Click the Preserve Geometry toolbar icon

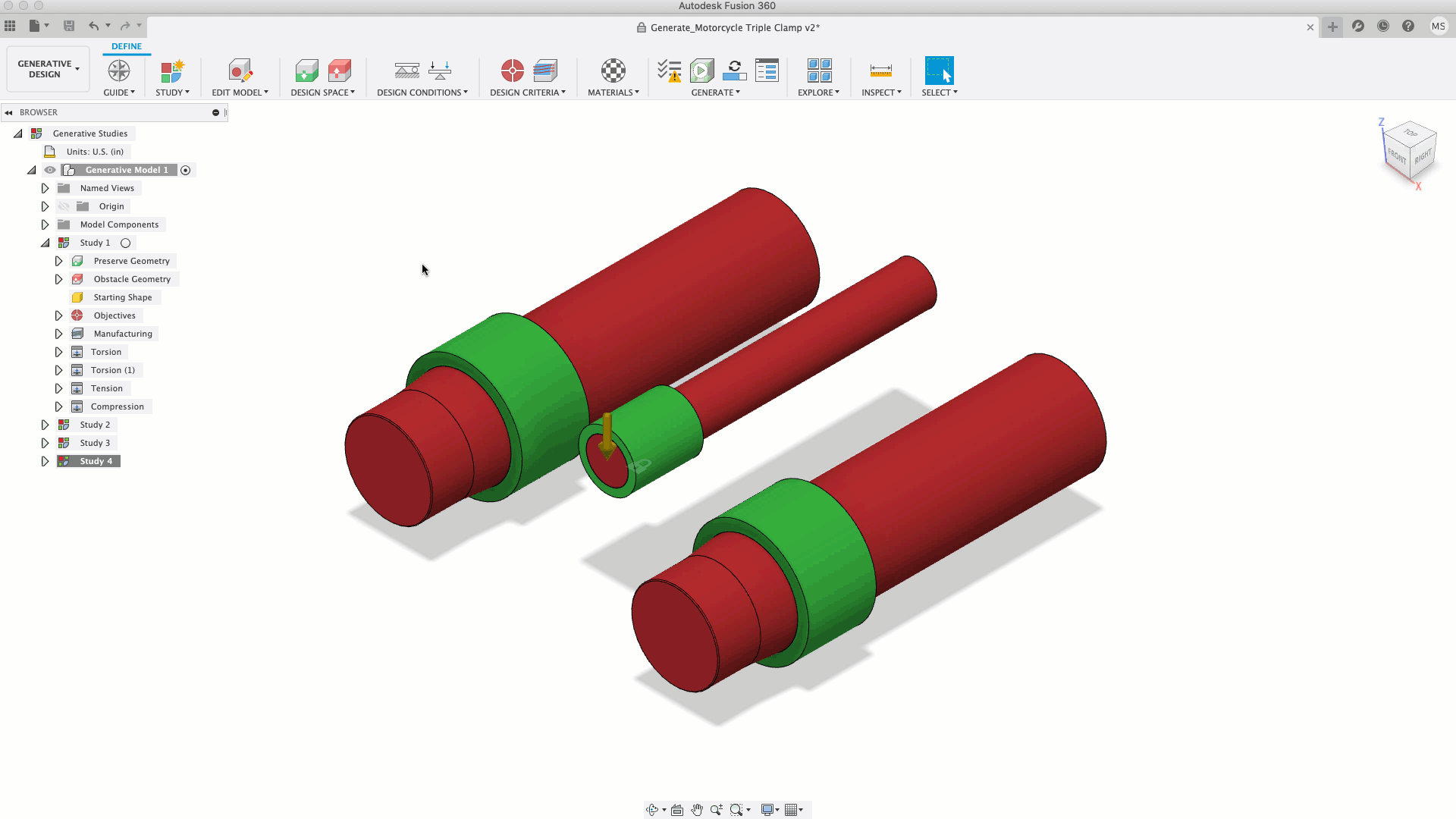tap(306, 71)
